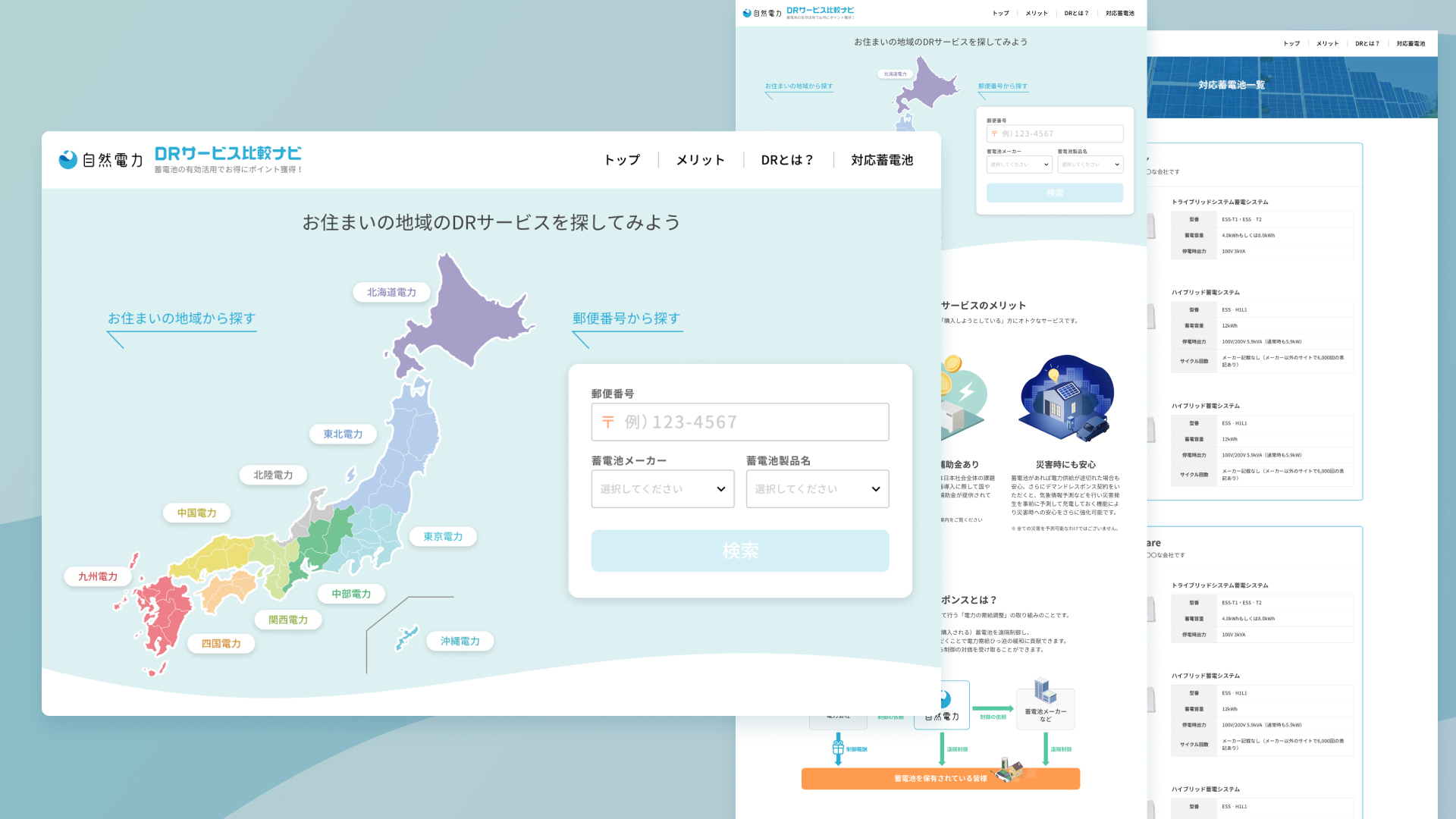Open the 蓄電池製品名 selection dropdown
The width and height of the screenshot is (1456, 819).
coord(817,489)
